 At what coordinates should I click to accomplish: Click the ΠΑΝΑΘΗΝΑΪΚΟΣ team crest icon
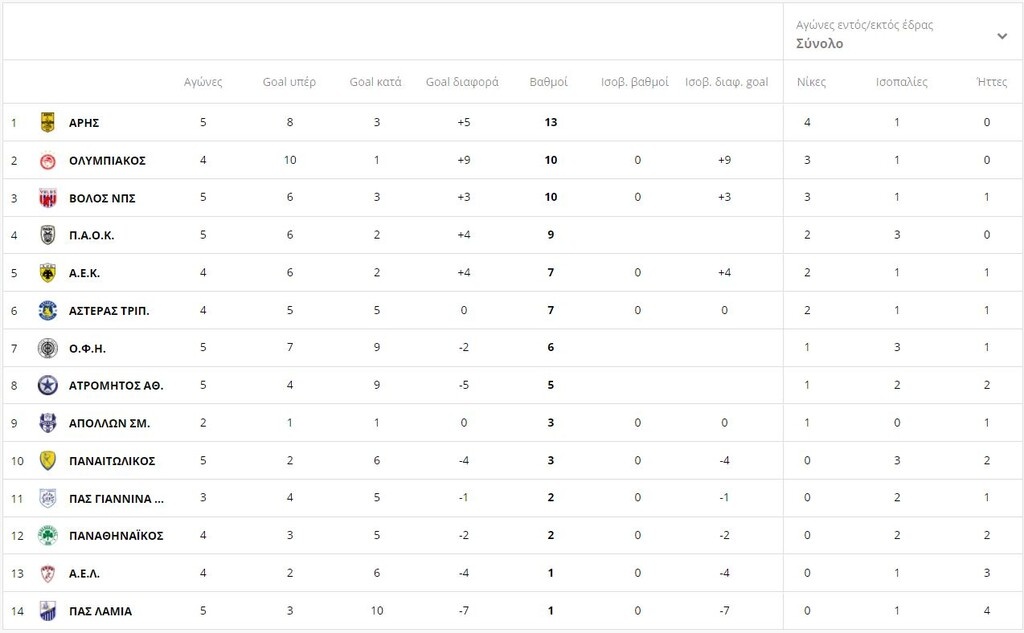(47, 536)
